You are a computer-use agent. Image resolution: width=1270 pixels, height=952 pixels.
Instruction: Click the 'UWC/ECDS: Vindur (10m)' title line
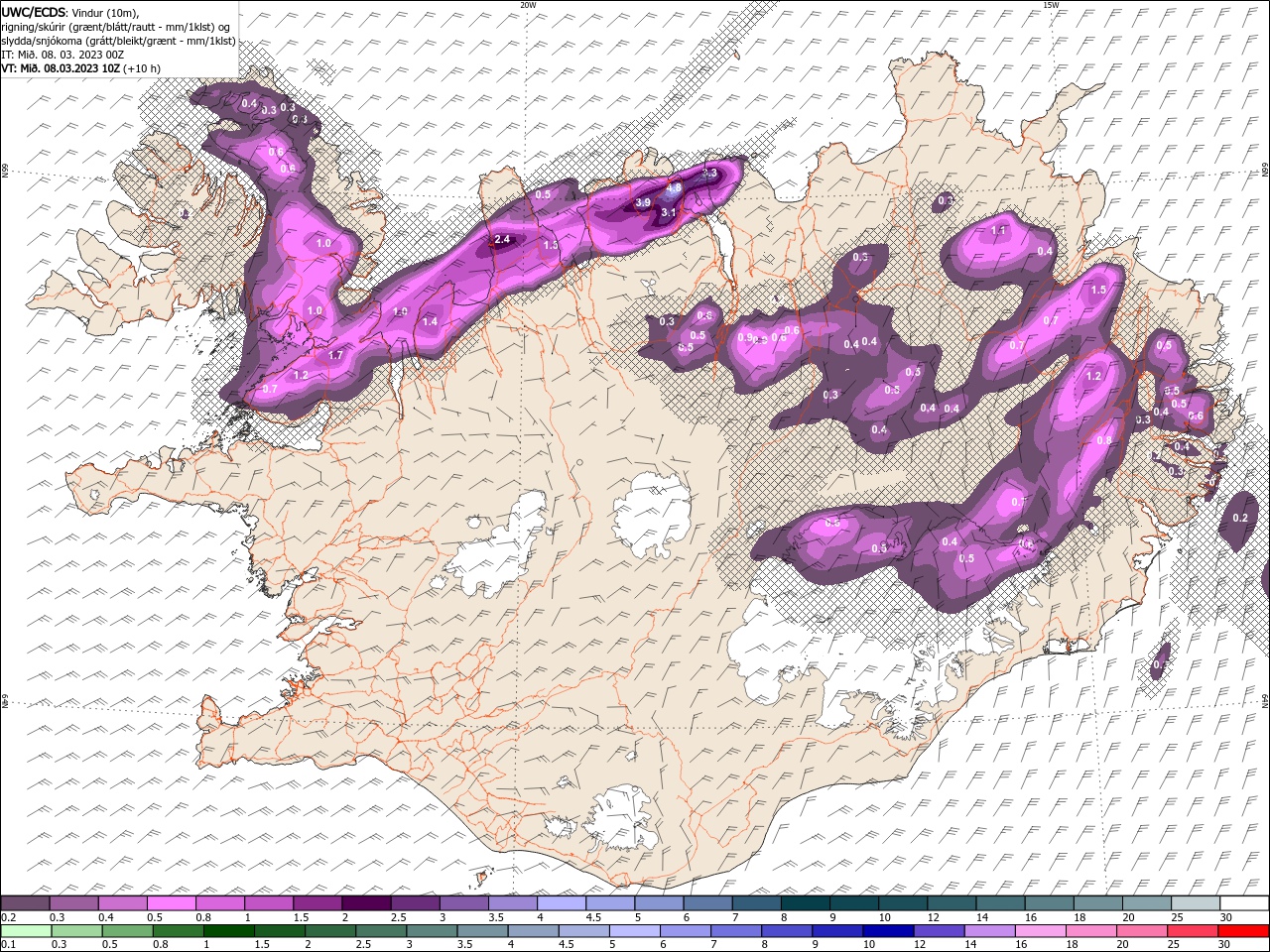pyautogui.click(x=71, y=12)
